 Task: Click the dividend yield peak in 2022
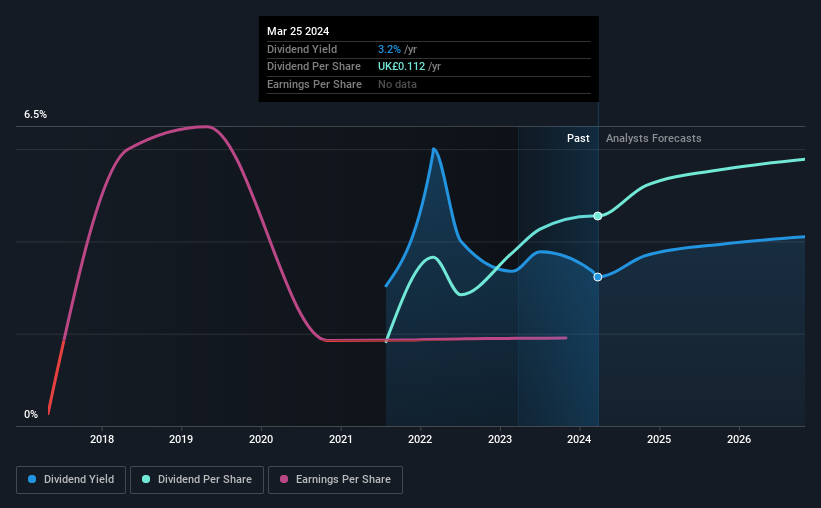(434, 149)
